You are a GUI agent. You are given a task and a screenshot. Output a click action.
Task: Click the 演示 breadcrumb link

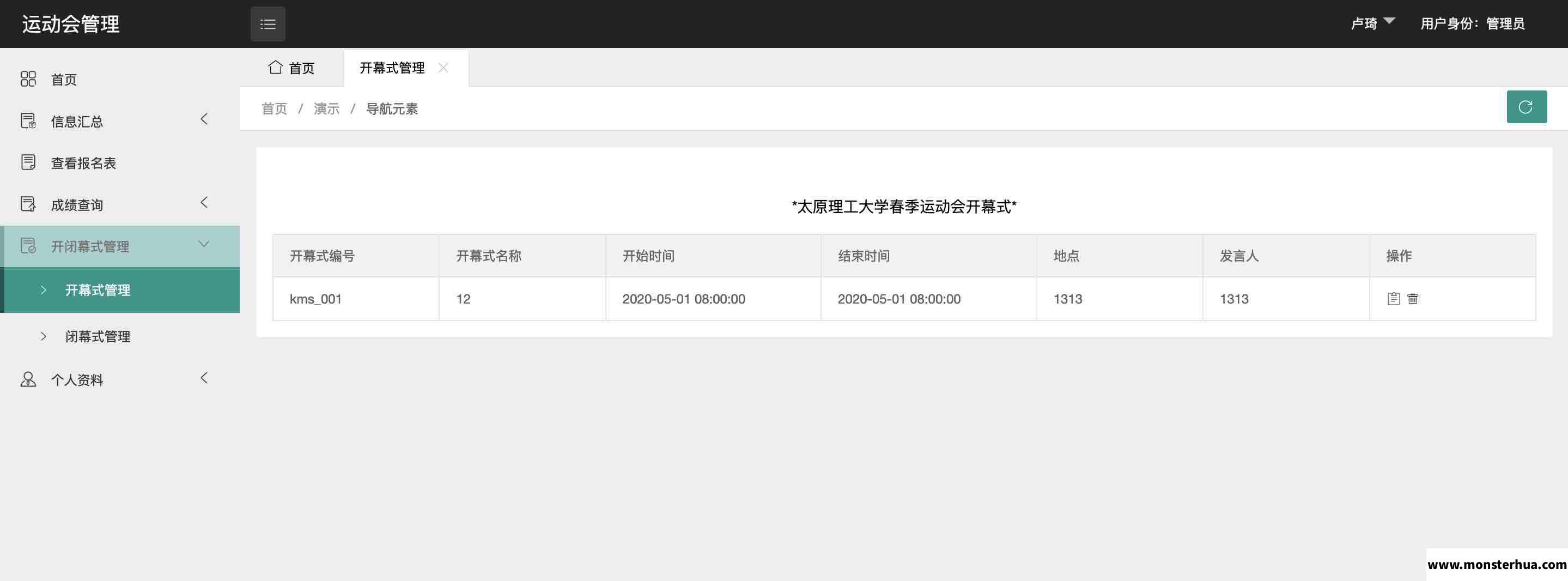[x=327, y=109]
